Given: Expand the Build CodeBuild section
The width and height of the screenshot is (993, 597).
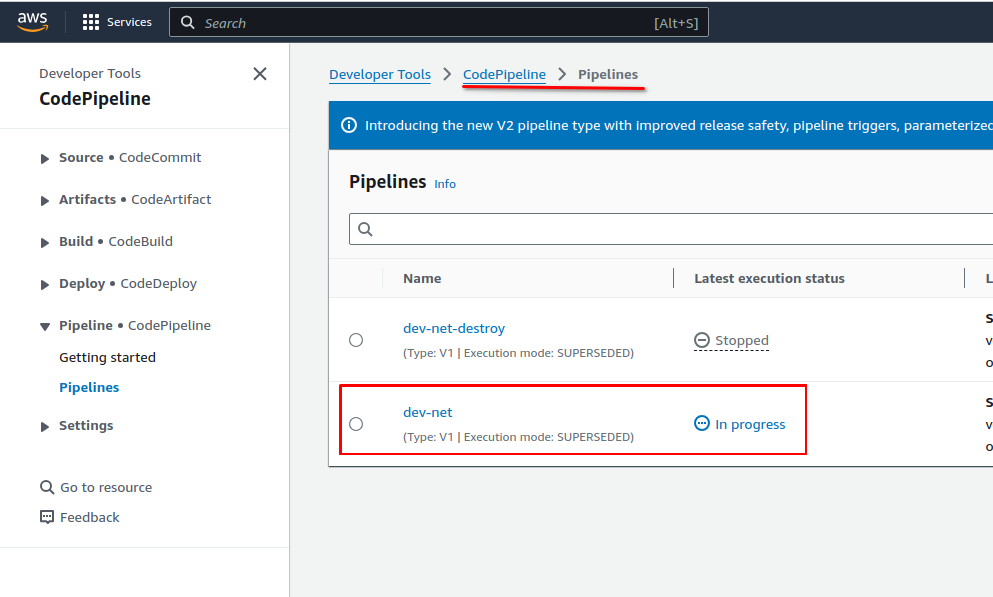Looking at the screenshot, I should click(x=44, y=242).
